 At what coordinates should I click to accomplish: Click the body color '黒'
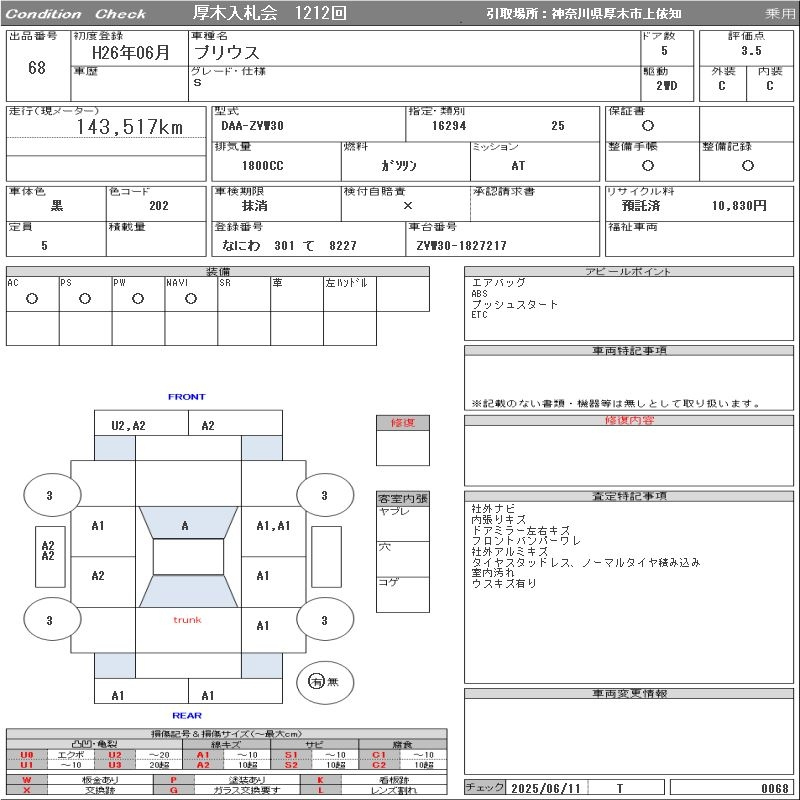point(57,206)
